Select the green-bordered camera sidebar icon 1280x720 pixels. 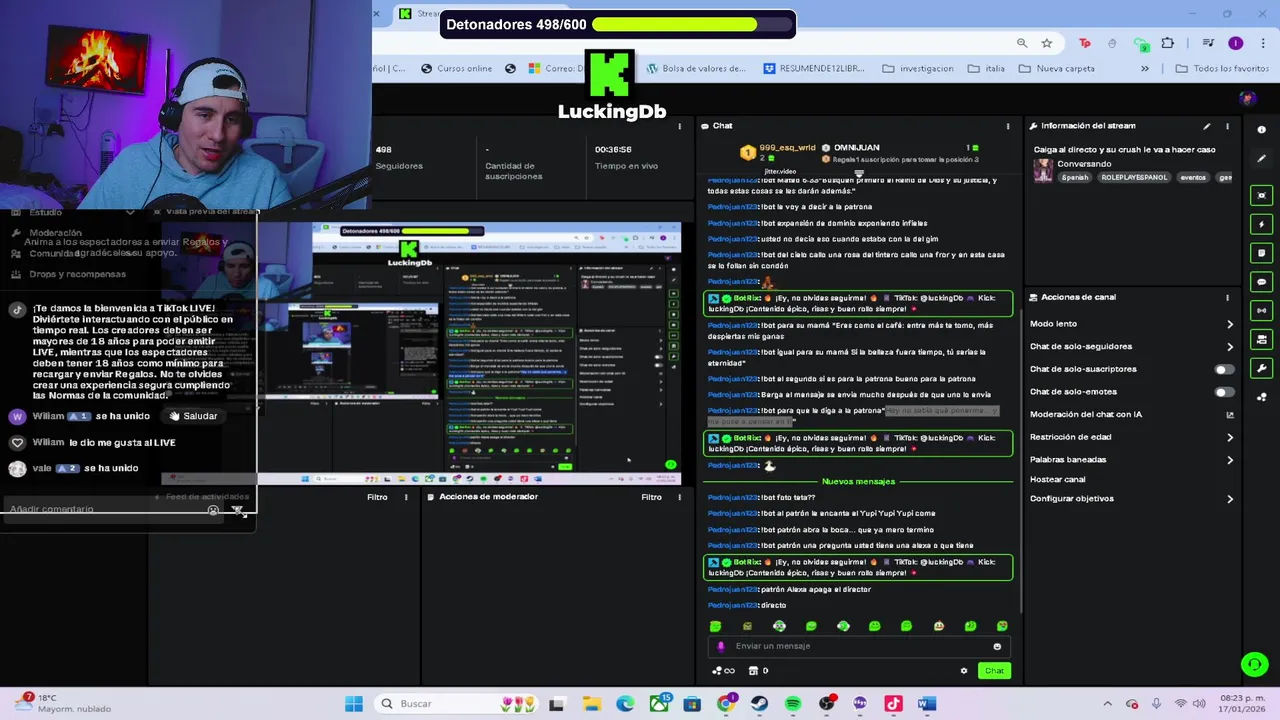[x=1262, y=340]
